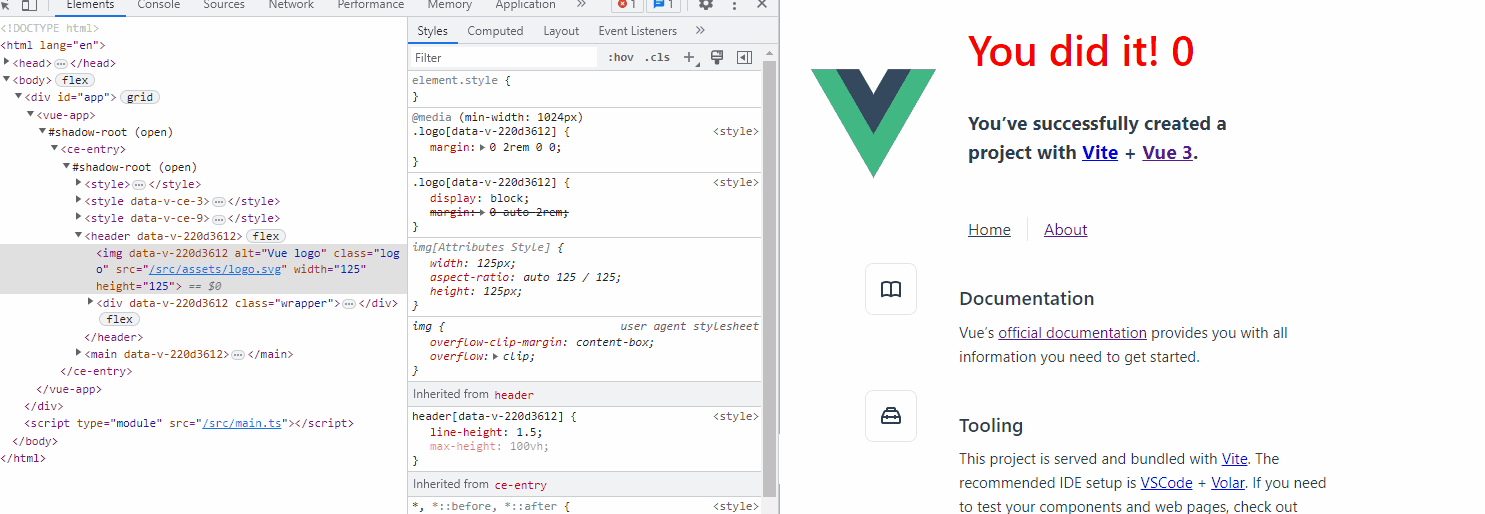Collapse the div#app node

(18, 97)
